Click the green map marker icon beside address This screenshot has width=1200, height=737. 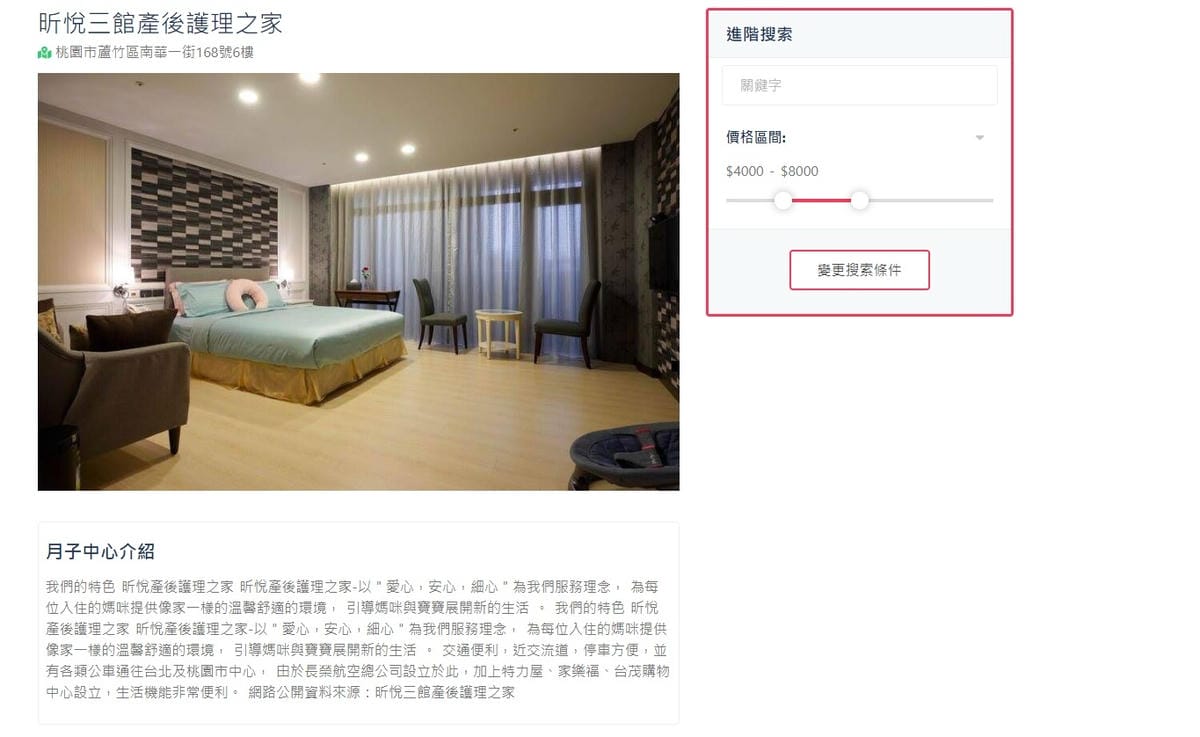[x=44, y=52]
